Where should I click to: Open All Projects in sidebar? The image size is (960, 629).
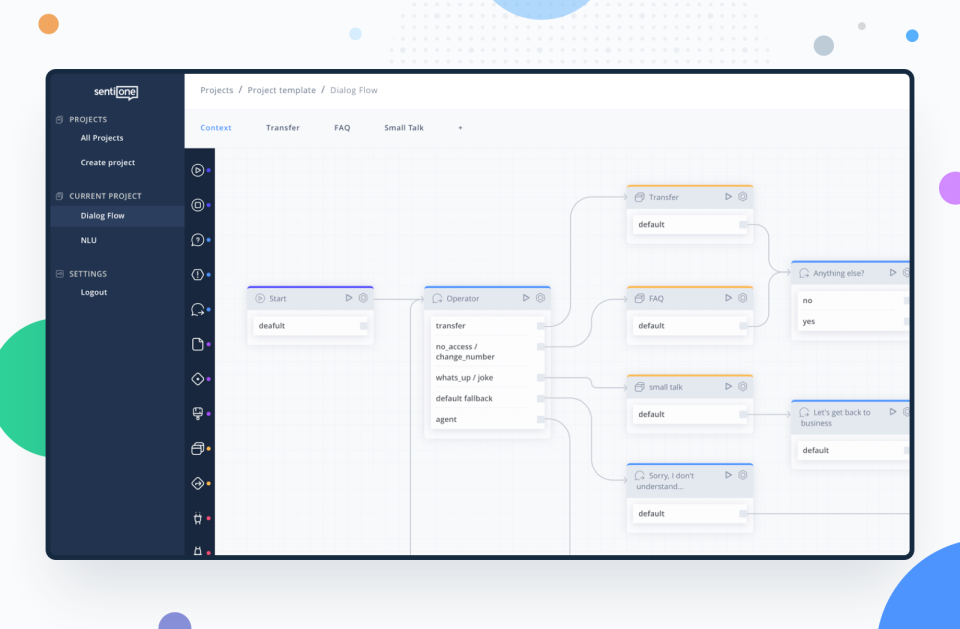102,138
